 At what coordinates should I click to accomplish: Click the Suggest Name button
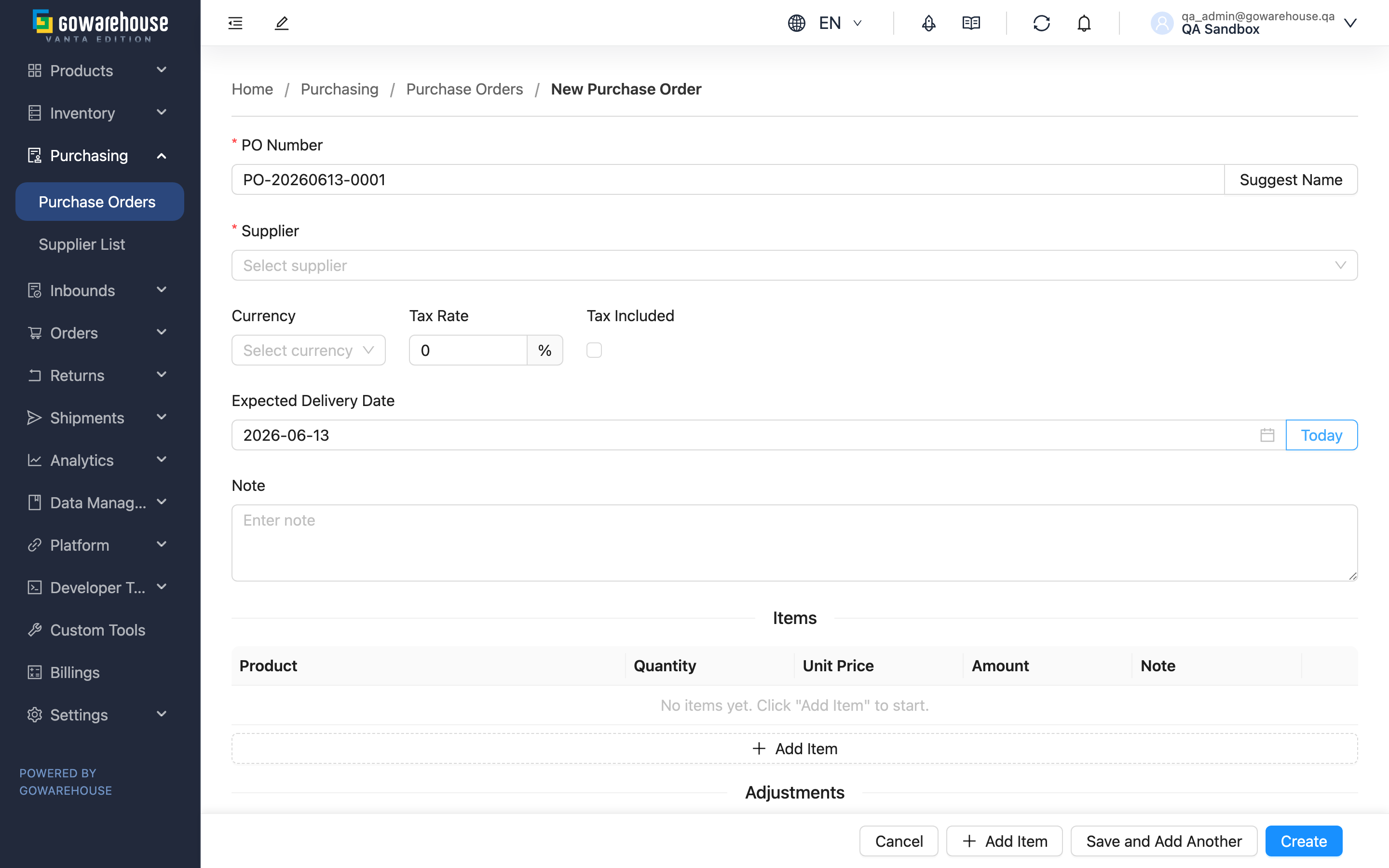point(1291,180)
